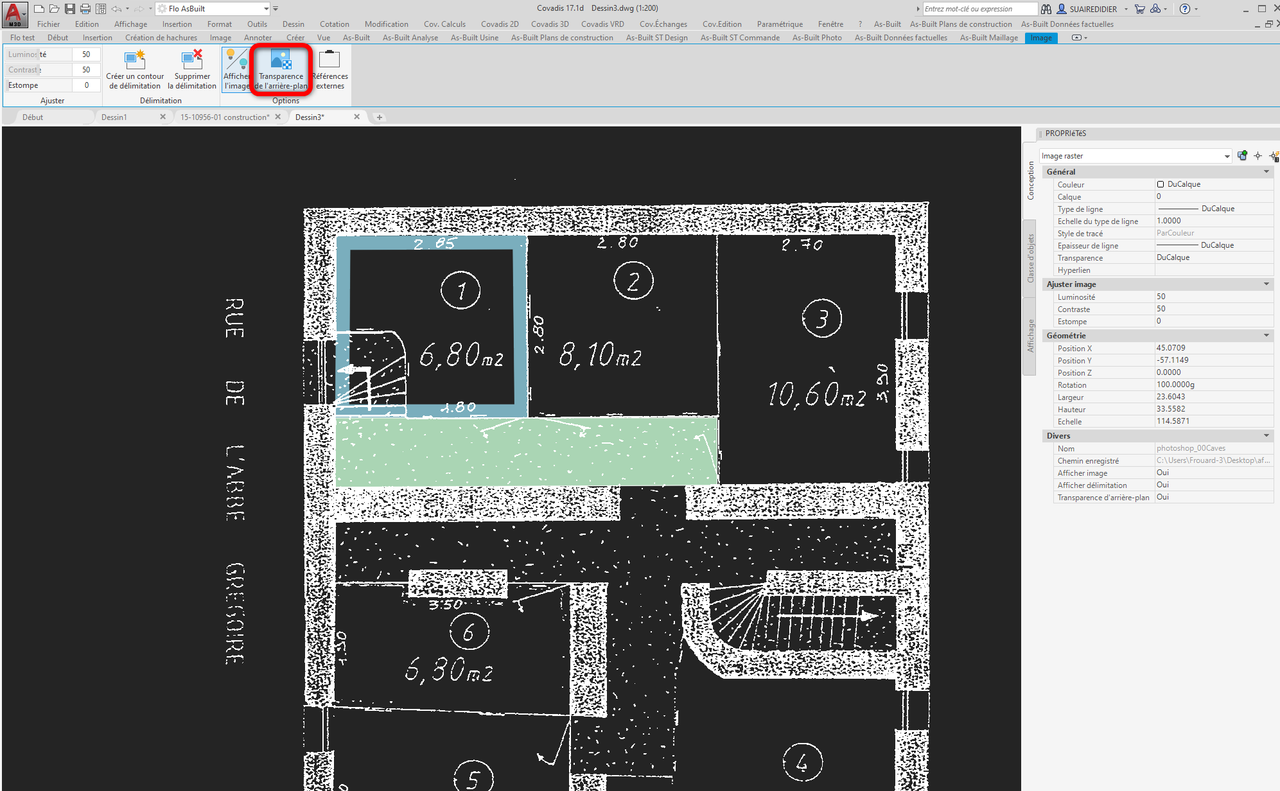Click the new drawing tab plus button
The image size is (1280, 791).
379,117
